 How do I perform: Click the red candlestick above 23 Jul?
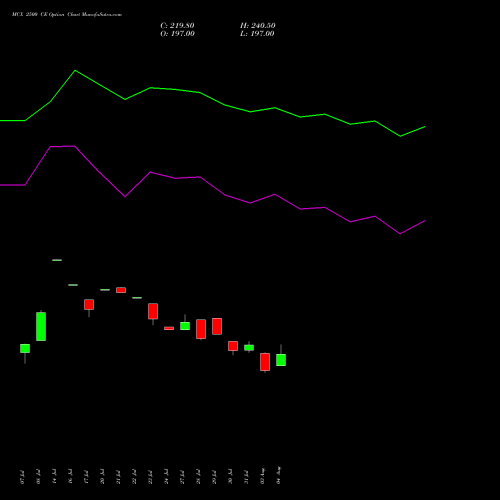(153, 311)
